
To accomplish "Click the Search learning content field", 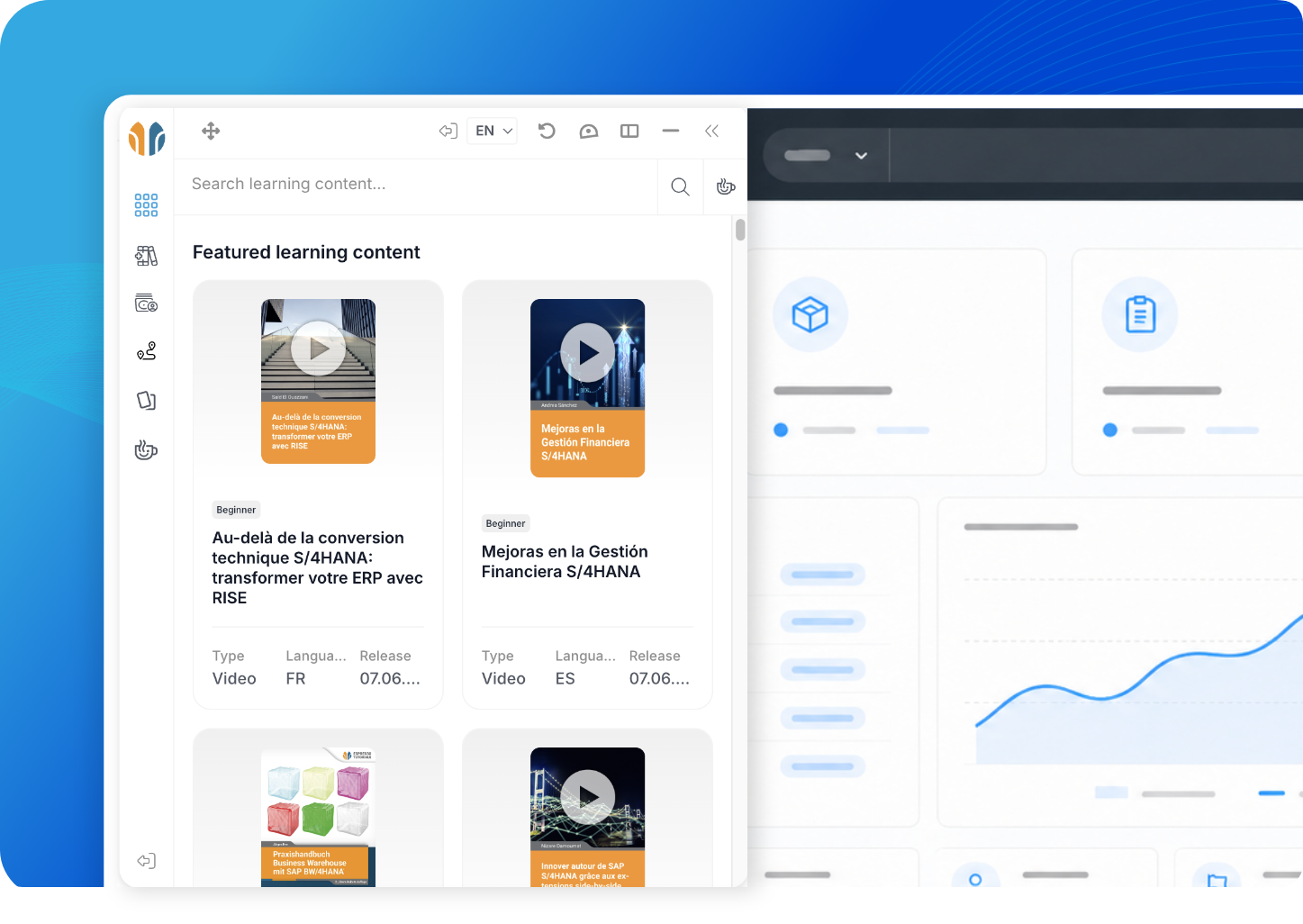I will tap(416, 185).
